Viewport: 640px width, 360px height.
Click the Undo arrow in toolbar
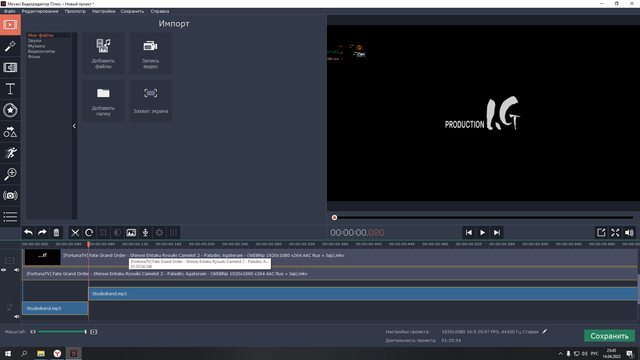(28, 233)
